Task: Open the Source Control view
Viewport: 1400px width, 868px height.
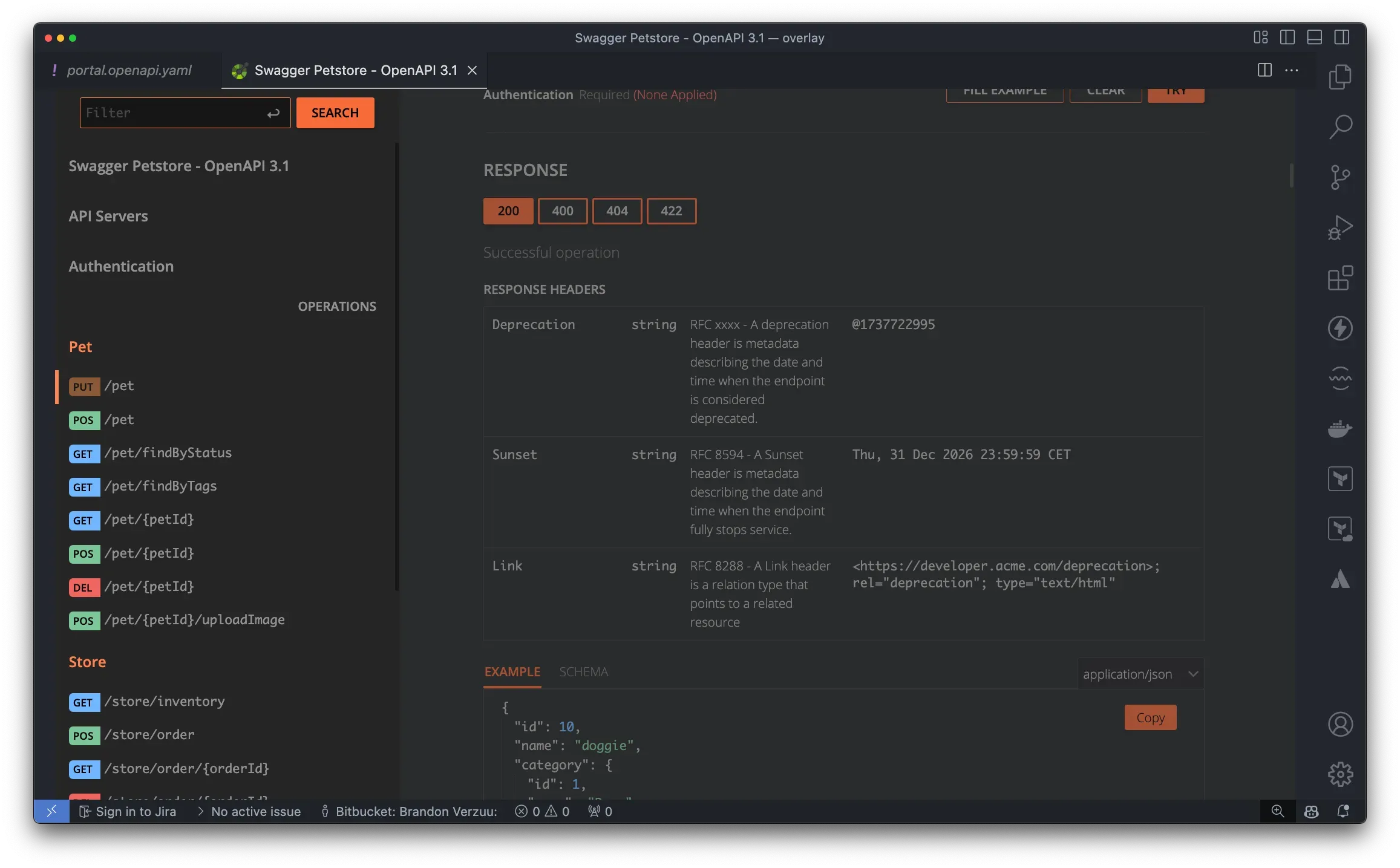Action: (x=1340, y=177)
